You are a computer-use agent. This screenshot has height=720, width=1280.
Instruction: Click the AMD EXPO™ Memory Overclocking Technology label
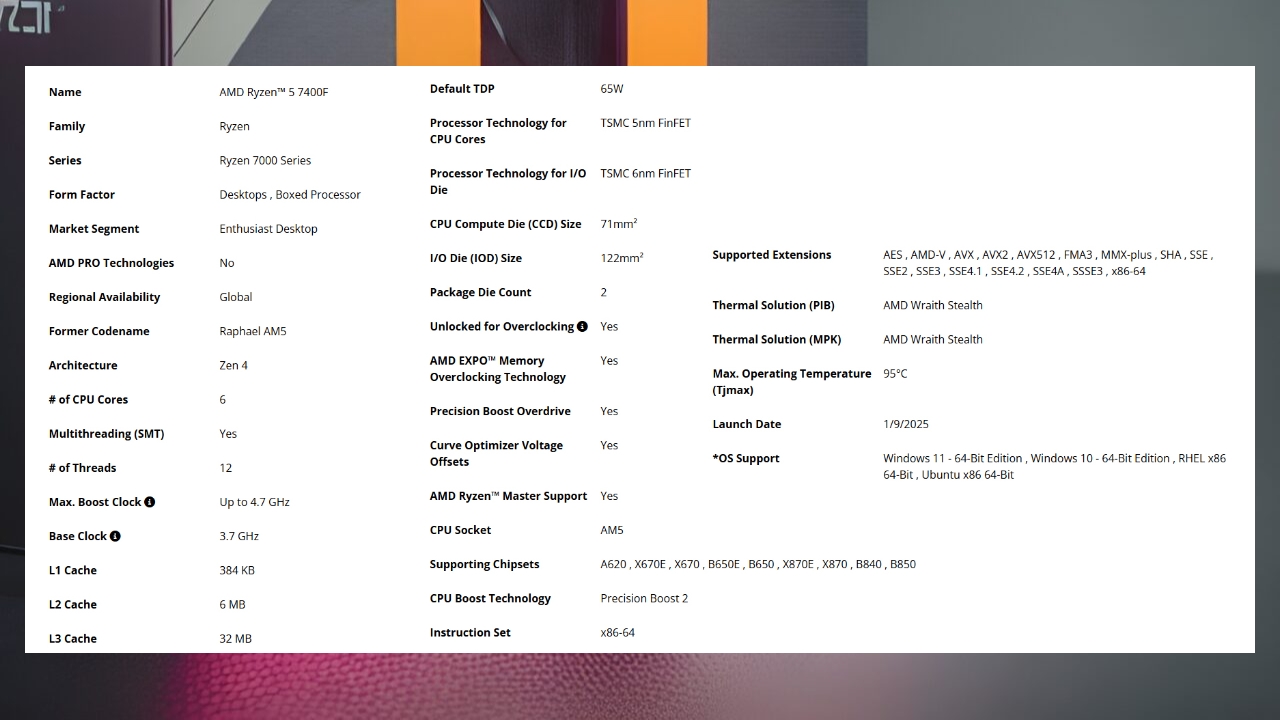coord(498,369)
